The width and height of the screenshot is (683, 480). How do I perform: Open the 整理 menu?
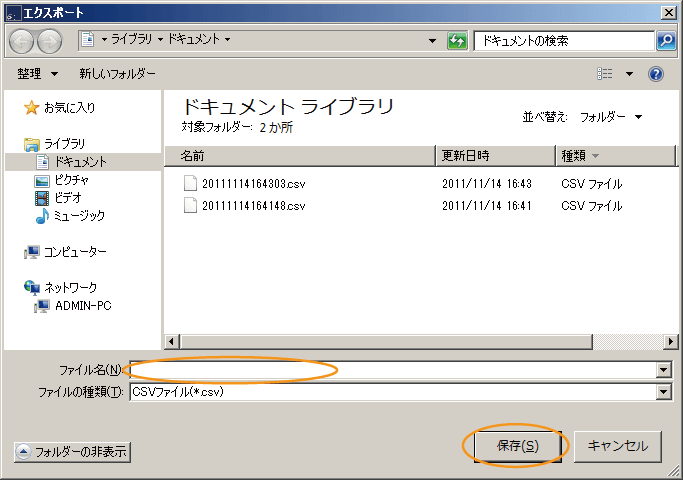coord(38,74)
